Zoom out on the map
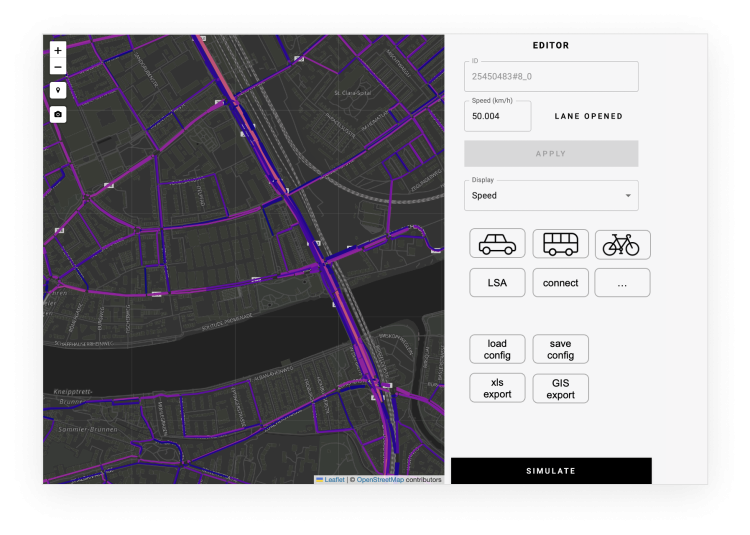 pyautogui.click(x=58, y=66)
